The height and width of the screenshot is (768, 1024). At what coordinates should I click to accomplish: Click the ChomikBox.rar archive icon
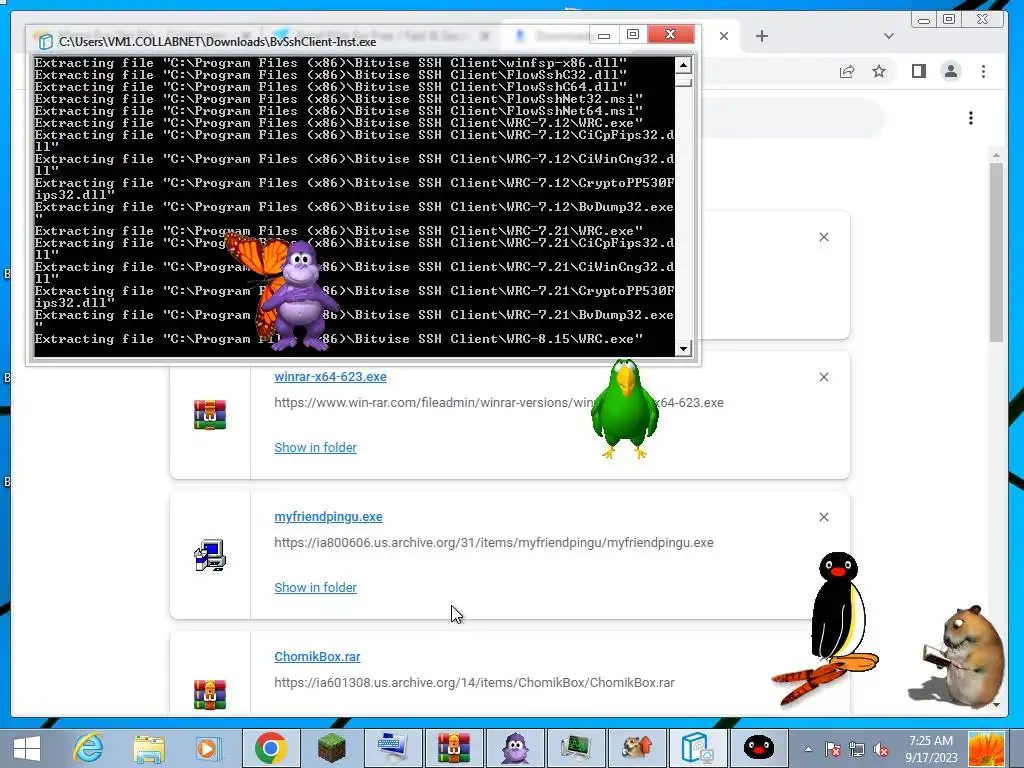(210, 694)
